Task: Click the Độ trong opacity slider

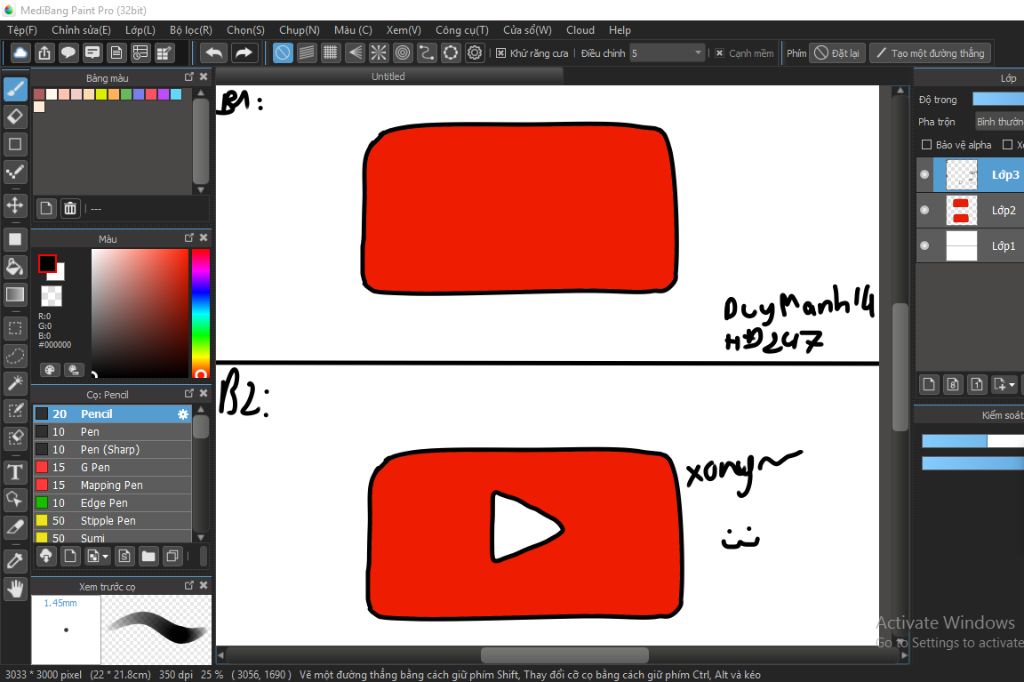Action: tap(998, 99)
